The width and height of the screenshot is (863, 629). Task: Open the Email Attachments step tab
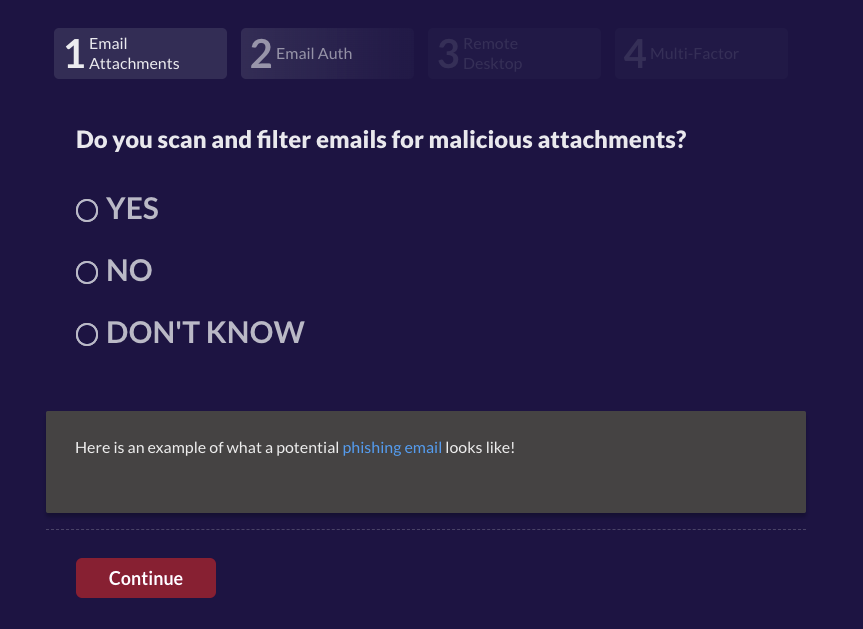pyautogui.click(x=139, y=53)
